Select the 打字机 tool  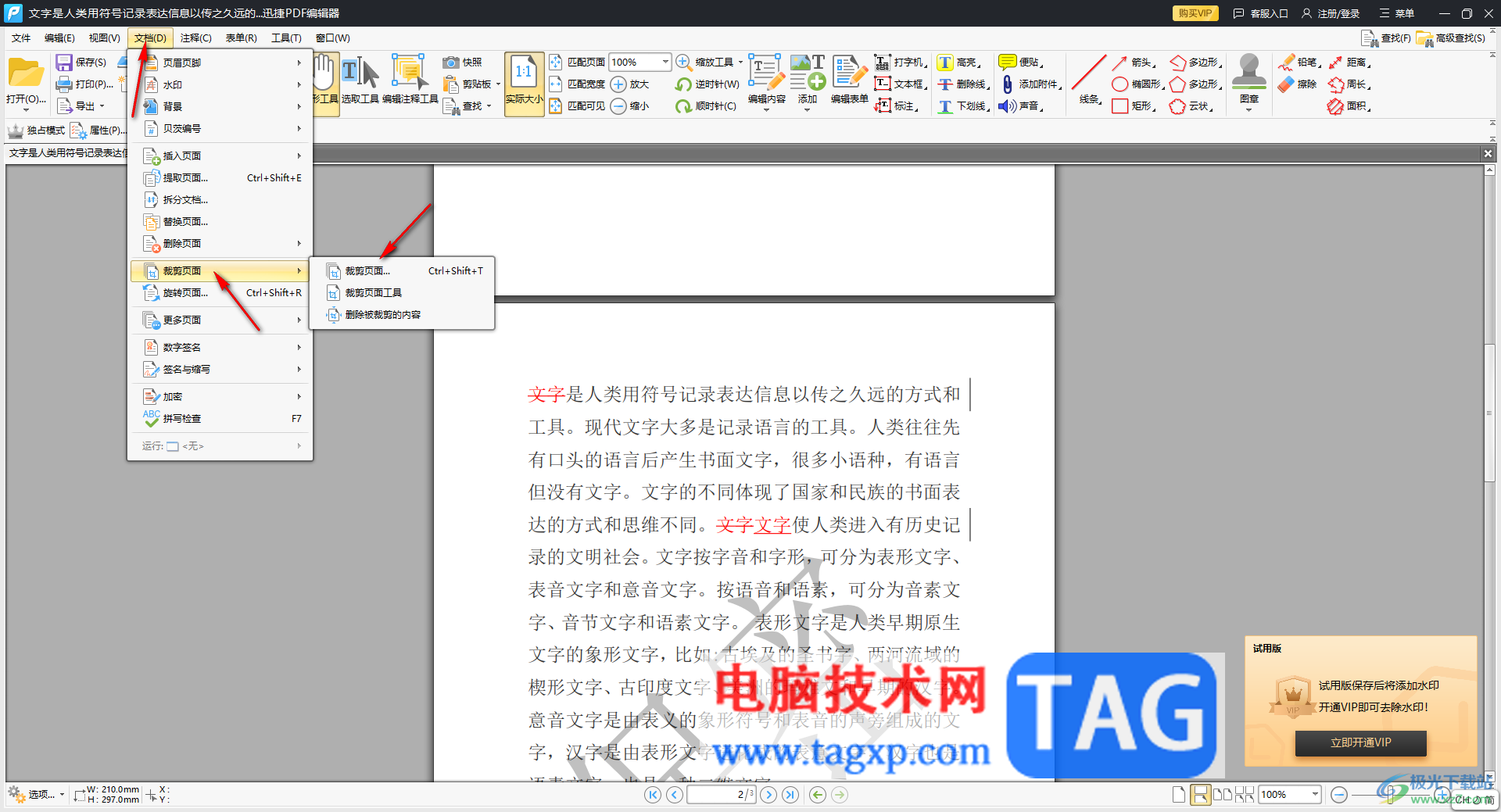point(901,63)
